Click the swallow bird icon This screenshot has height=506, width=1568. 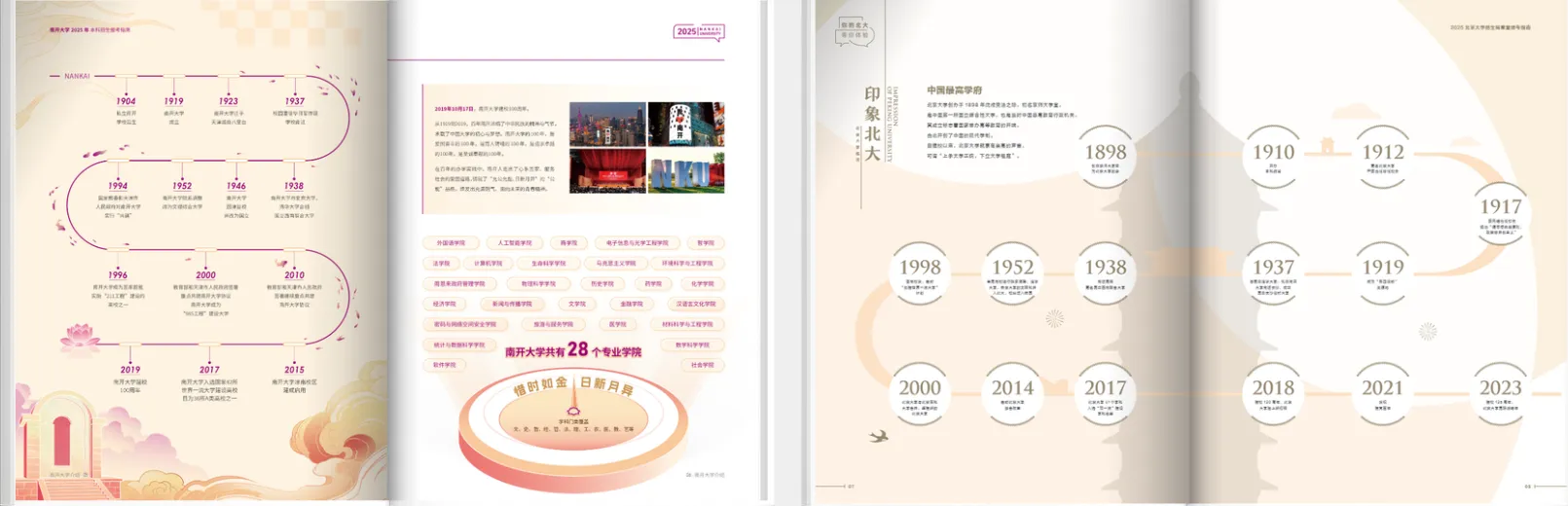point(879,435)
